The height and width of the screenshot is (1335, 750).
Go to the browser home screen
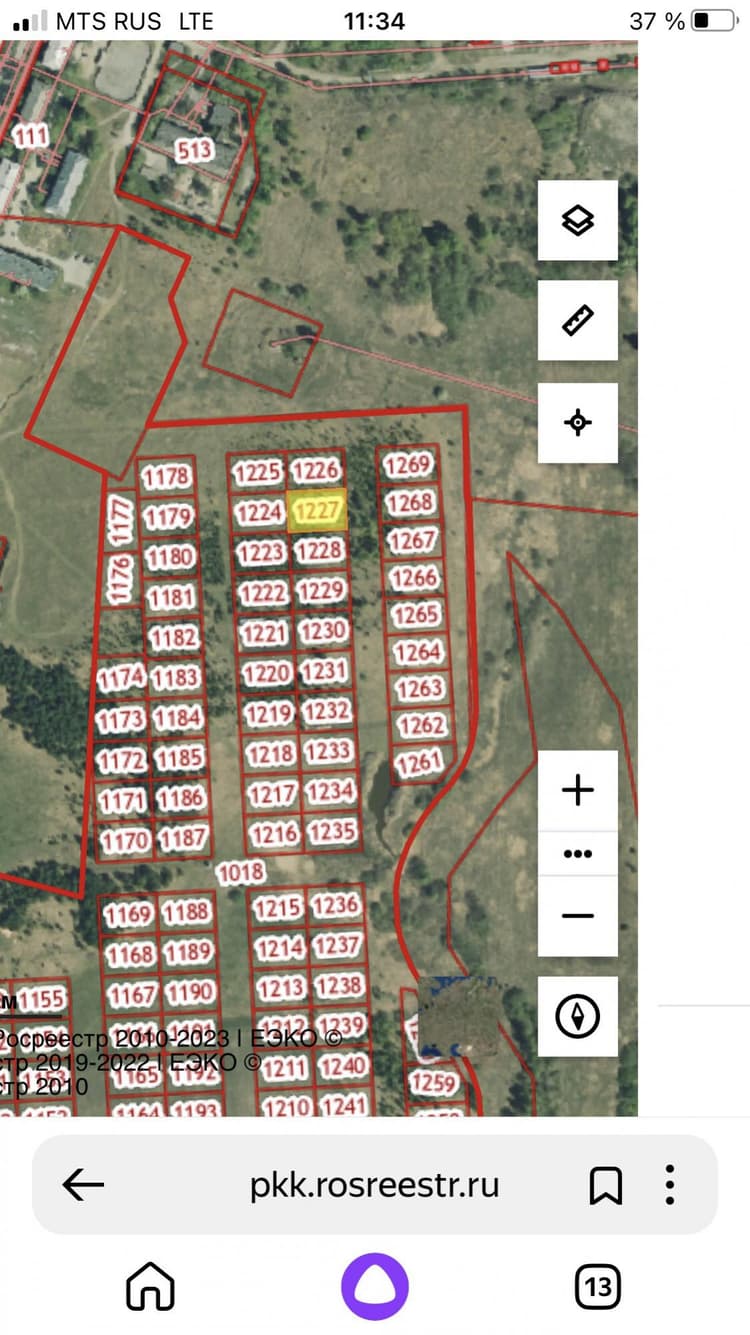(x=150, y=1286)
